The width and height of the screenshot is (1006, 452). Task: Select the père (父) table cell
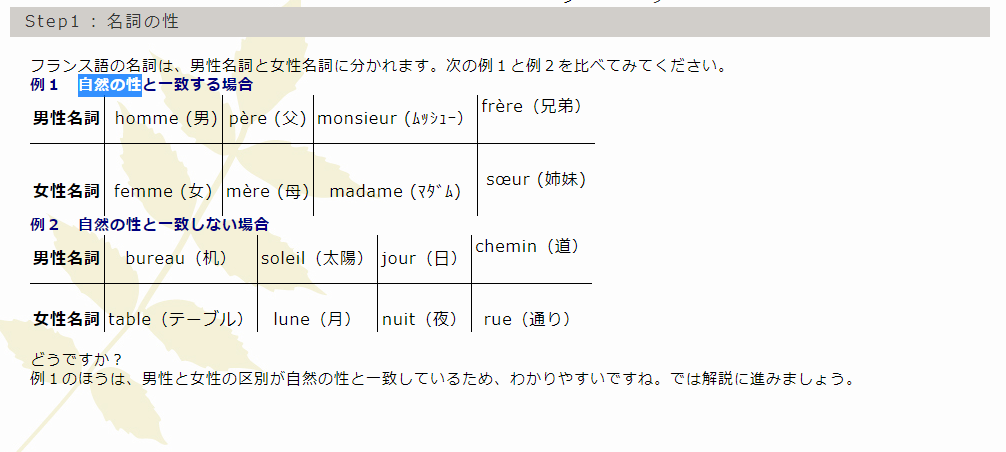click(268, 119)
